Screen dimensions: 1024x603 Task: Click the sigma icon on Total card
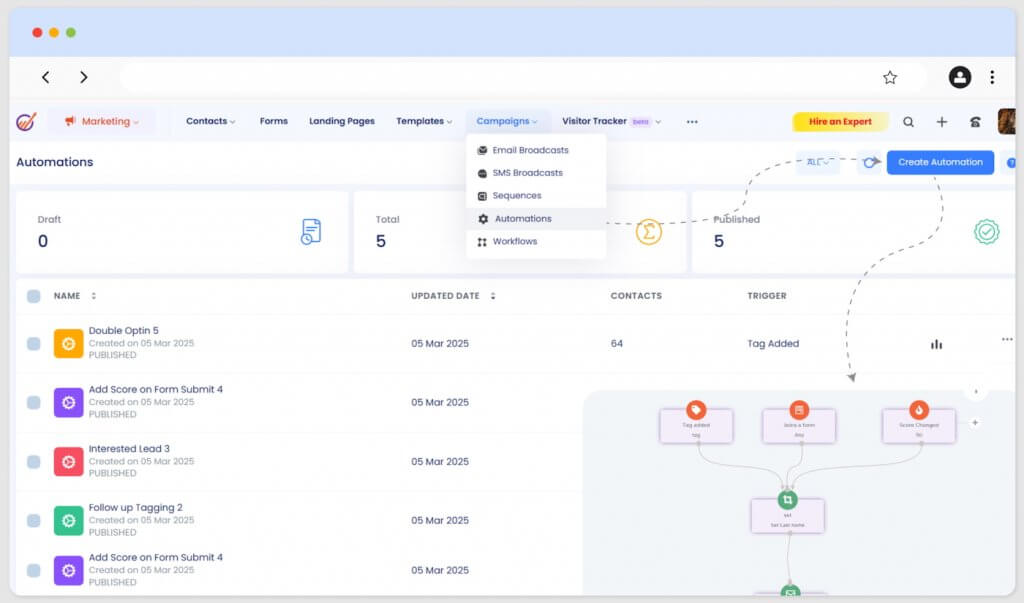click(x=648, y=230)
